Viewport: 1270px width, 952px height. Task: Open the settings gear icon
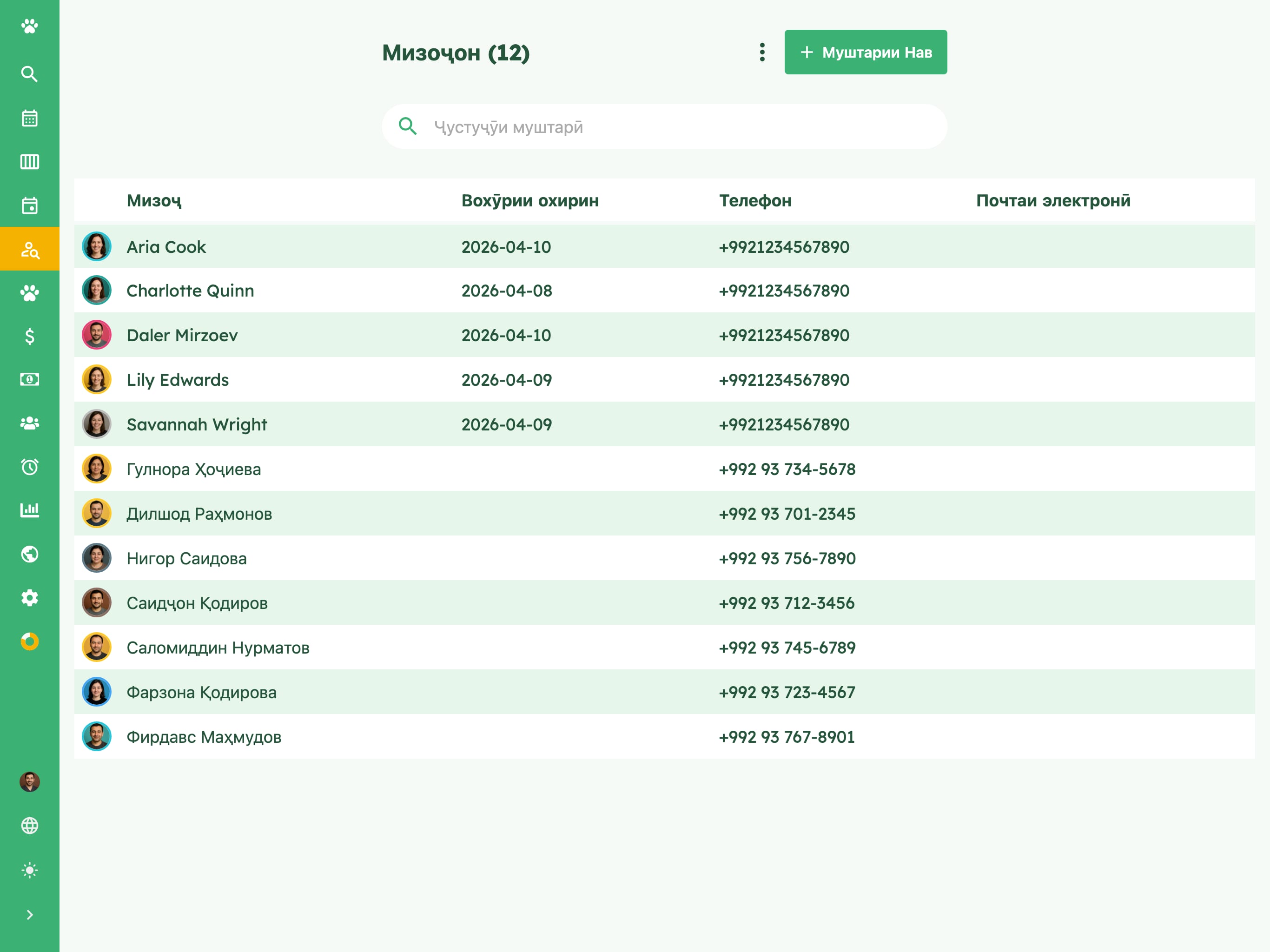click(29, 598)
